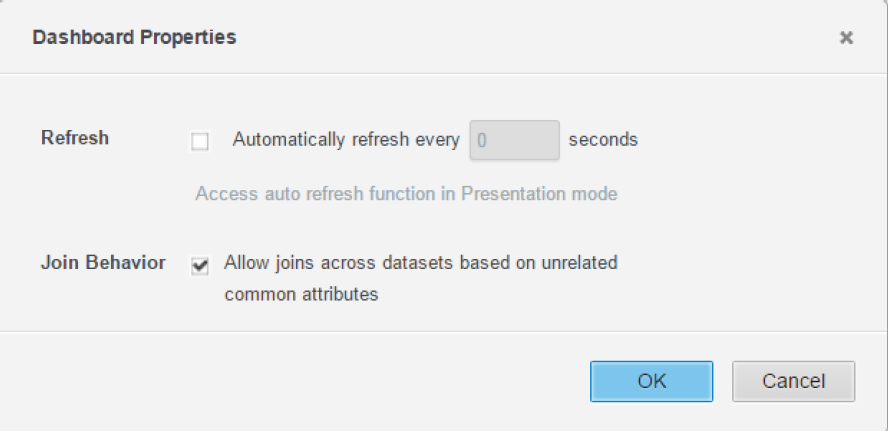
Task: Click the 'Automatically refresh every' label text
Action: 345,140
